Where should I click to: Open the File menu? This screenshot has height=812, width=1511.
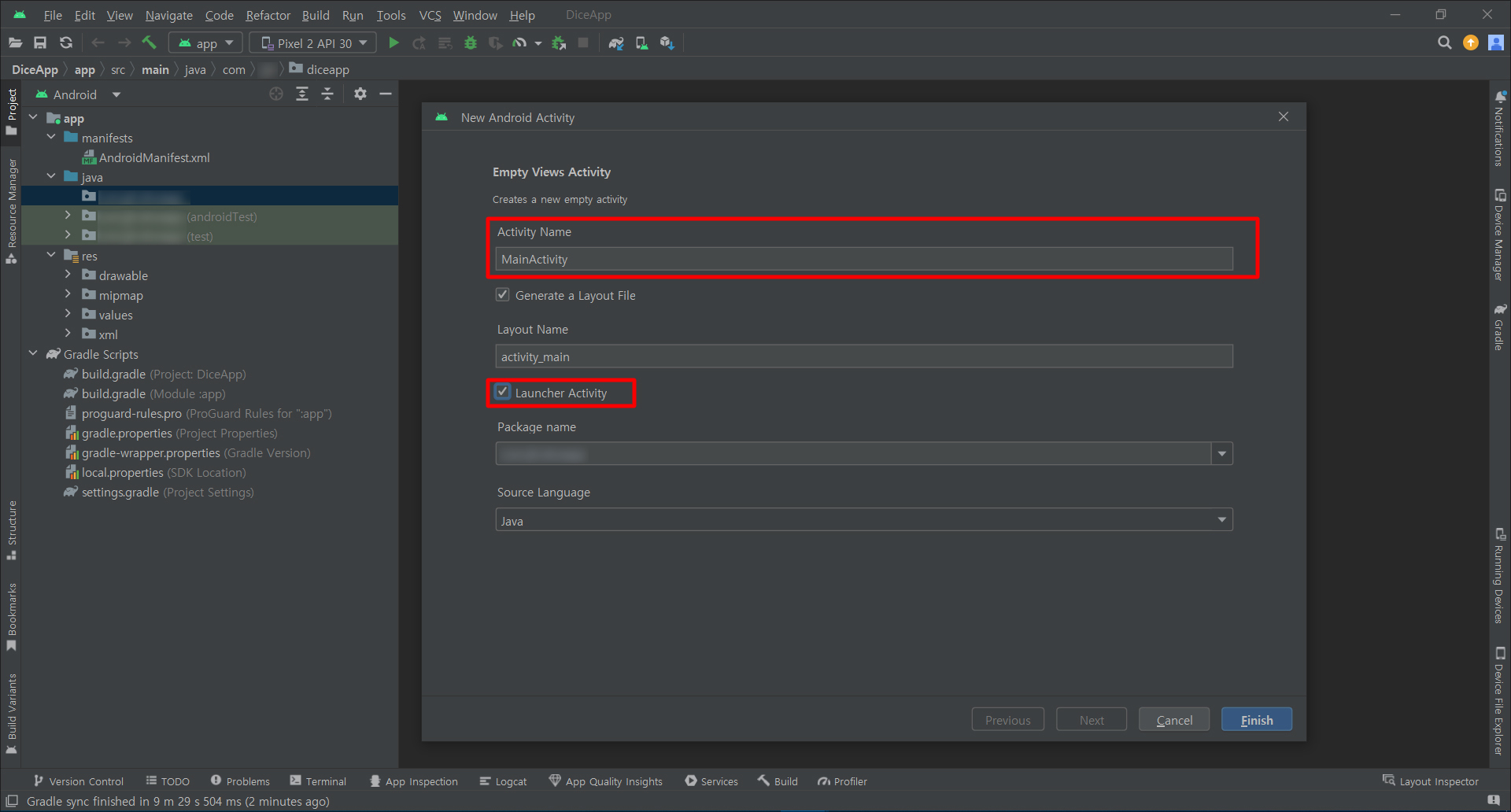pyautogui.click(x=53, y=15)
